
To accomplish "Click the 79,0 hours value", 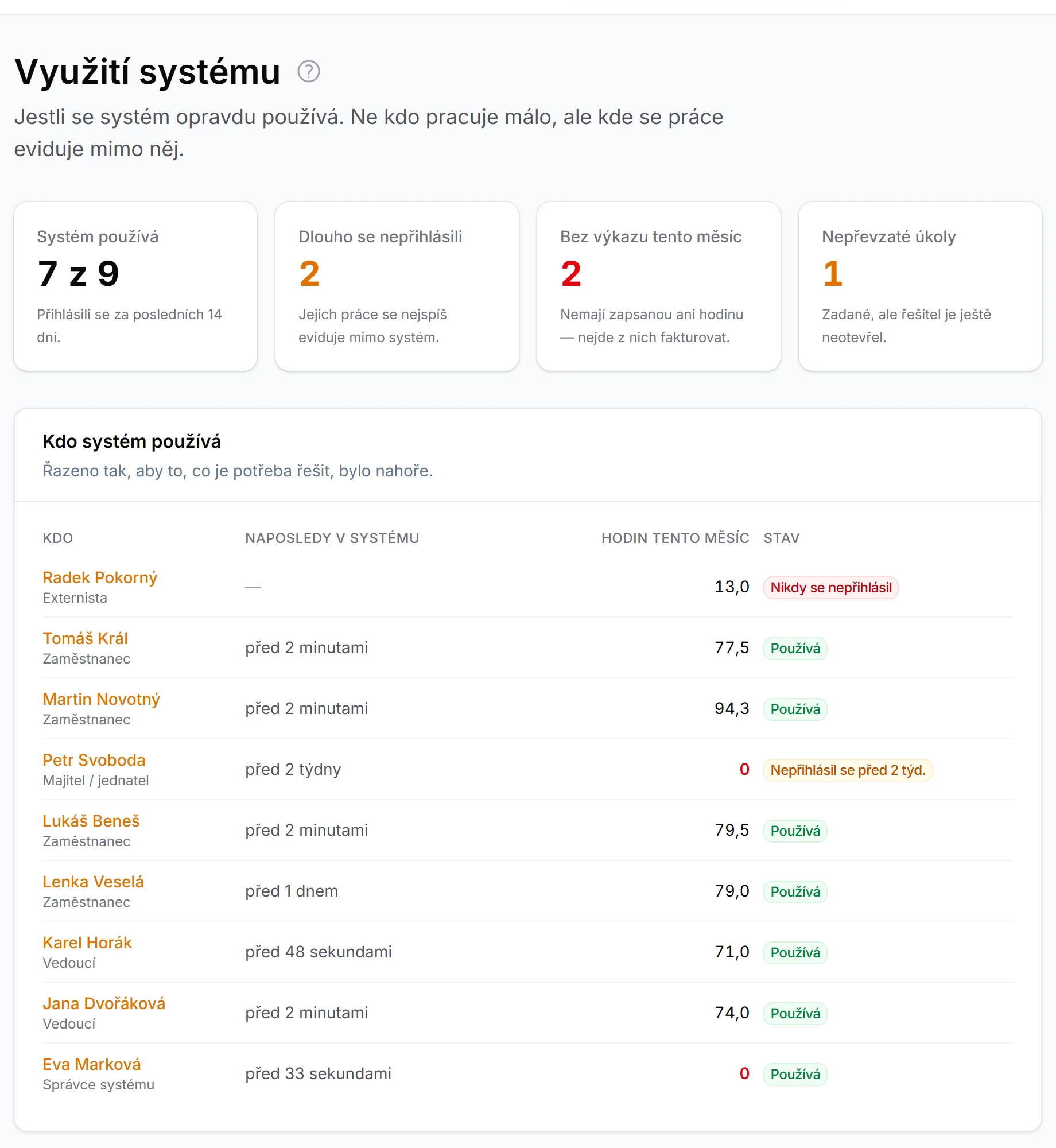I will (732, 891).
